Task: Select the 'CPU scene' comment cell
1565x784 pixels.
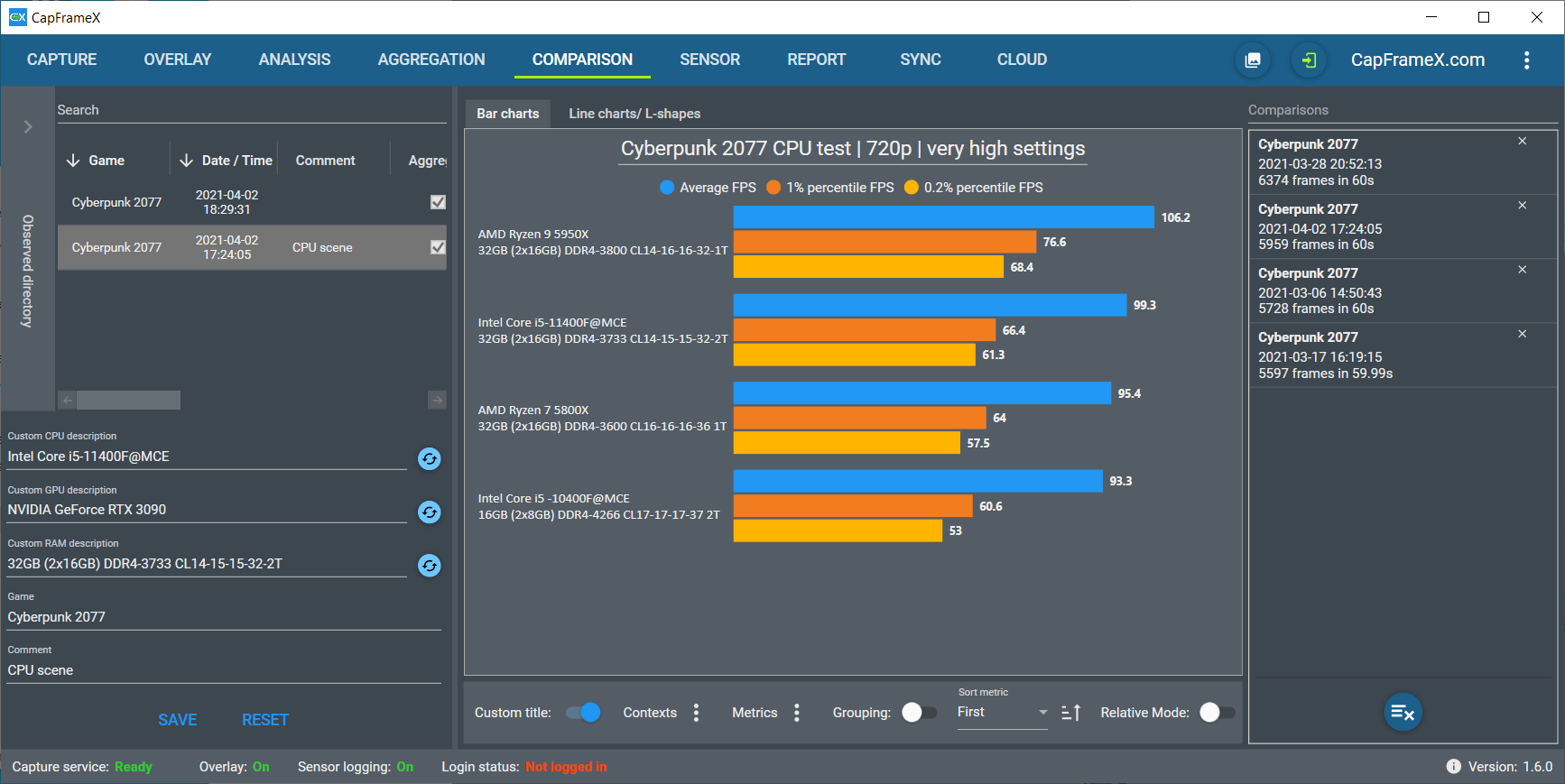Action: coord(322,247)
